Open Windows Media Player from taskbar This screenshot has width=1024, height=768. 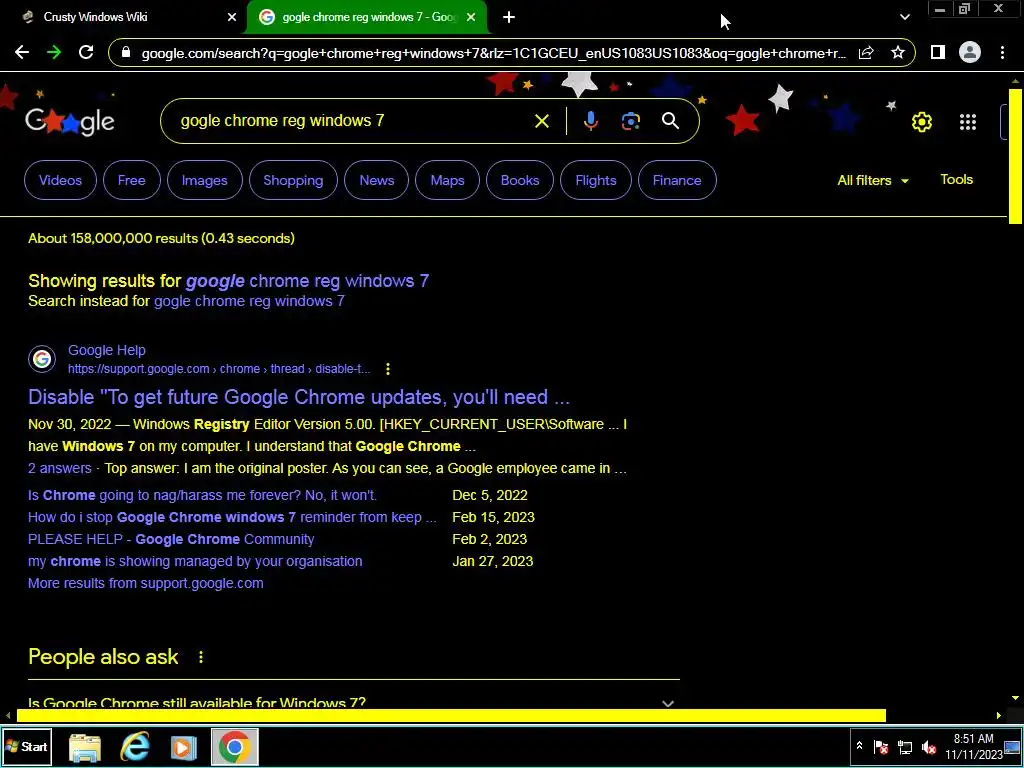tap(184, 747)
